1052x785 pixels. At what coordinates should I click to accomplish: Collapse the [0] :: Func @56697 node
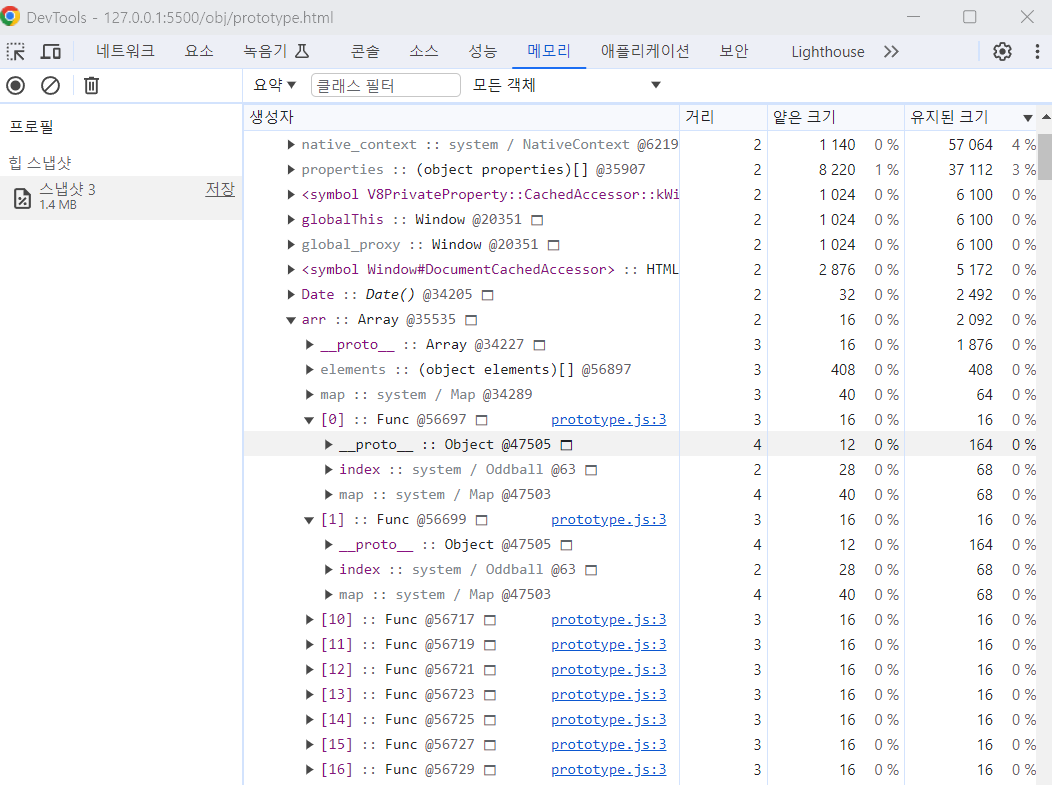click(309, 420)
